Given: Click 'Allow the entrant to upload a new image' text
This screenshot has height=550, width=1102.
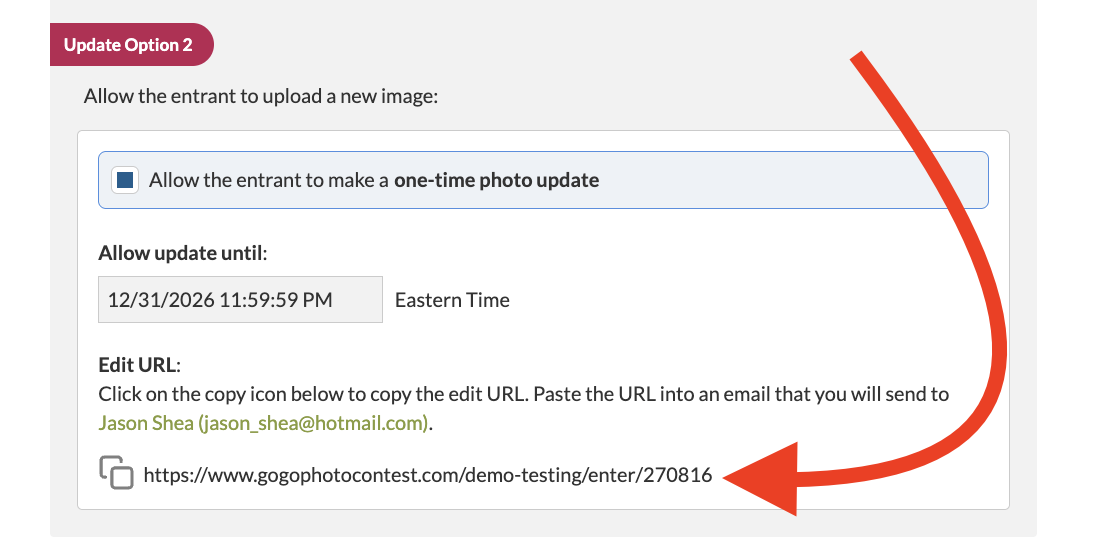Looking at the screenshot, I should (261, 96).
